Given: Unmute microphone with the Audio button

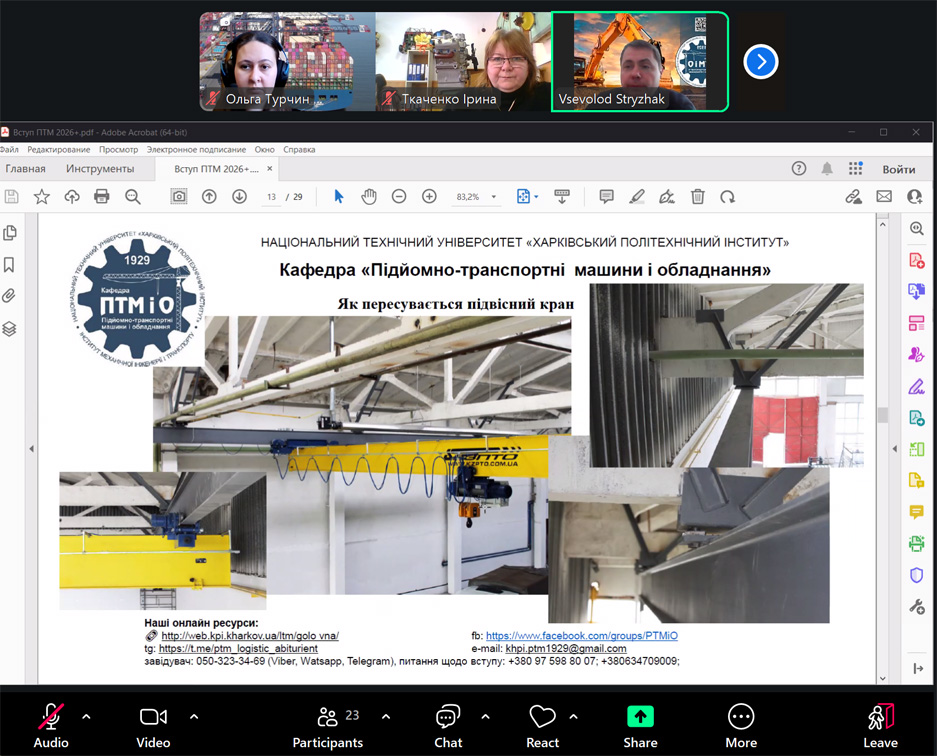Looking at the screenshot, I should pos(51,717).
